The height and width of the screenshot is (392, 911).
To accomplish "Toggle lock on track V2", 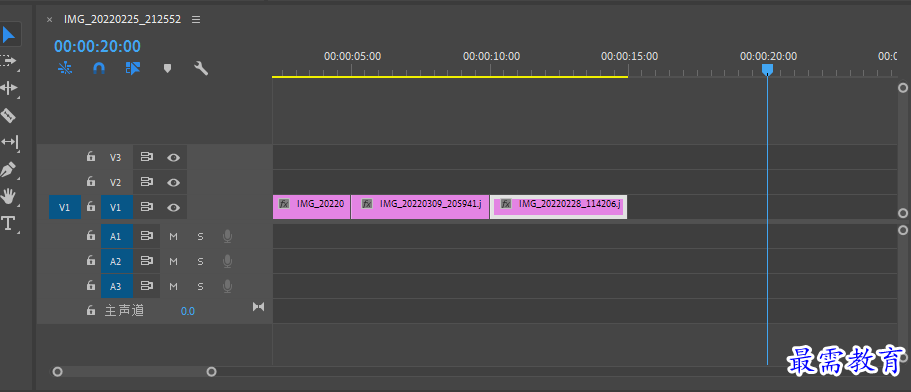I will (91, 182).
